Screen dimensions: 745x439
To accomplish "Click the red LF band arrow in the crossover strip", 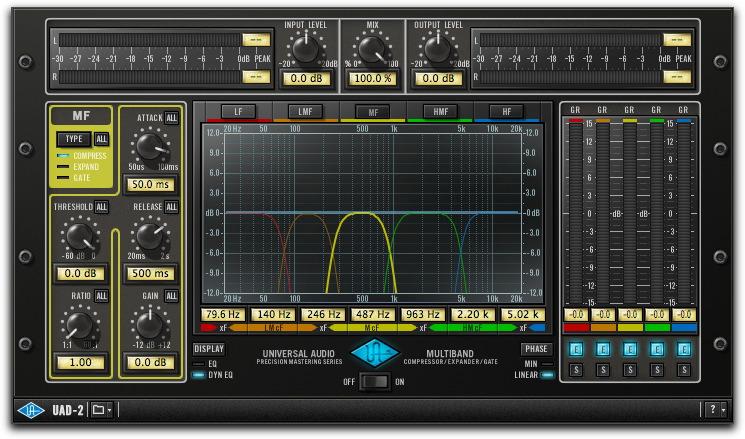I will (x=209, y=328).
